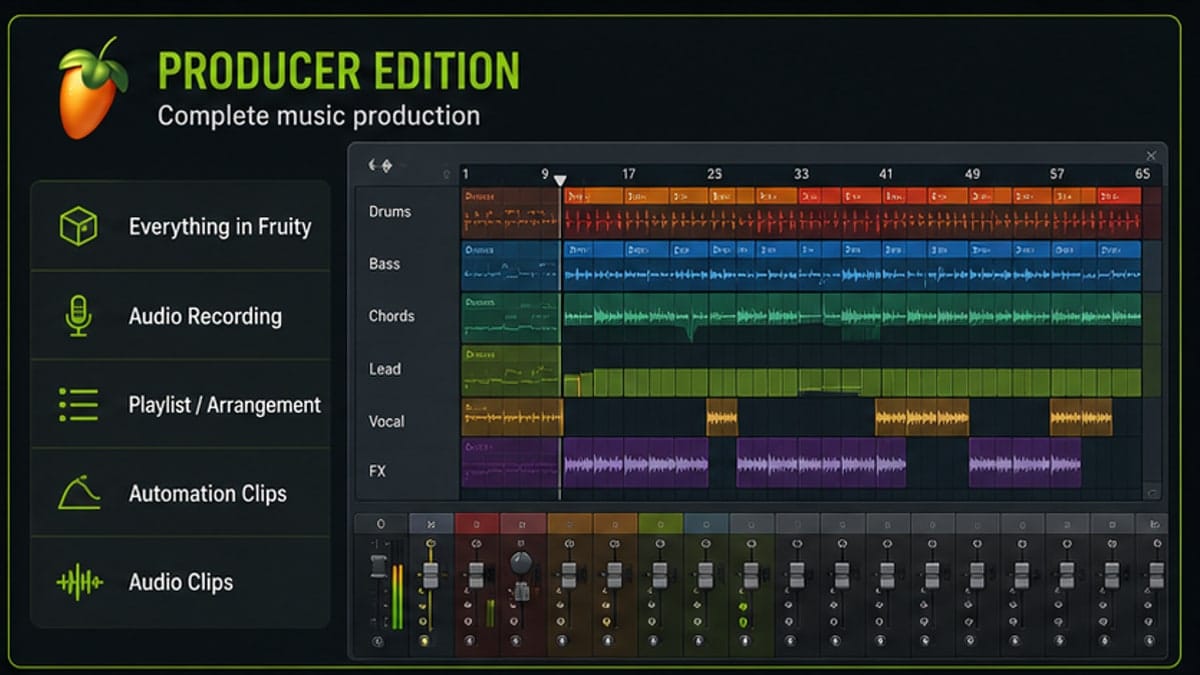Click the corner icon at the playlist bottom right
The width and height of the screenshot is (1200, 675).
[x=1152, y=491]
